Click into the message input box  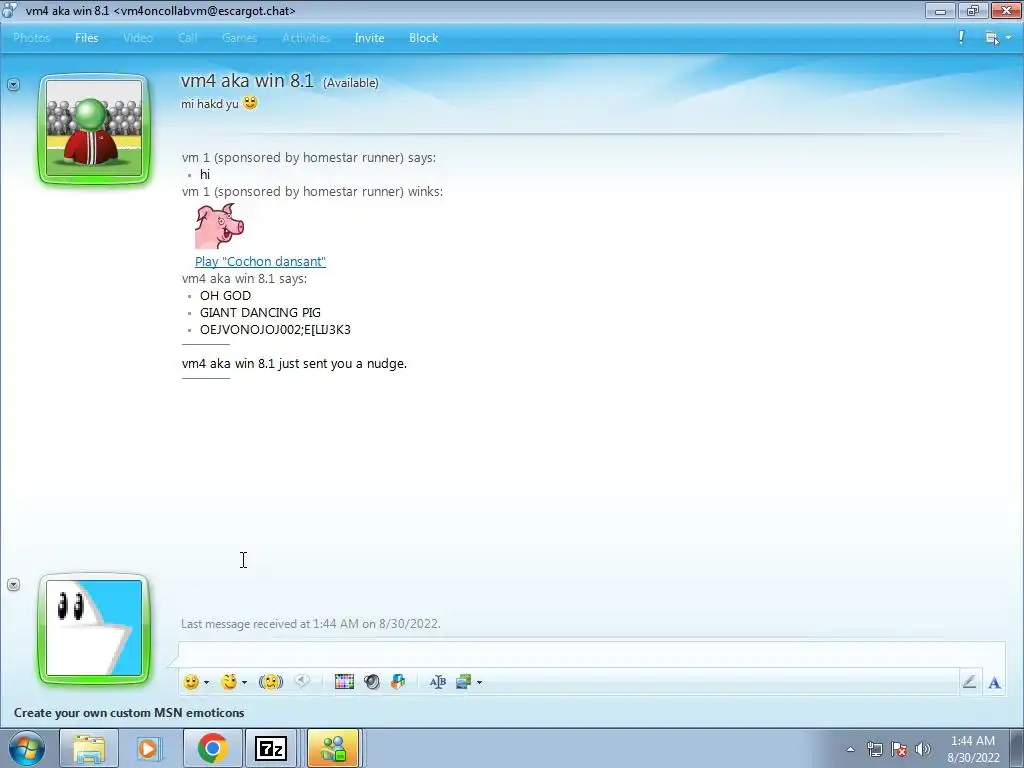tap(591, 654)
